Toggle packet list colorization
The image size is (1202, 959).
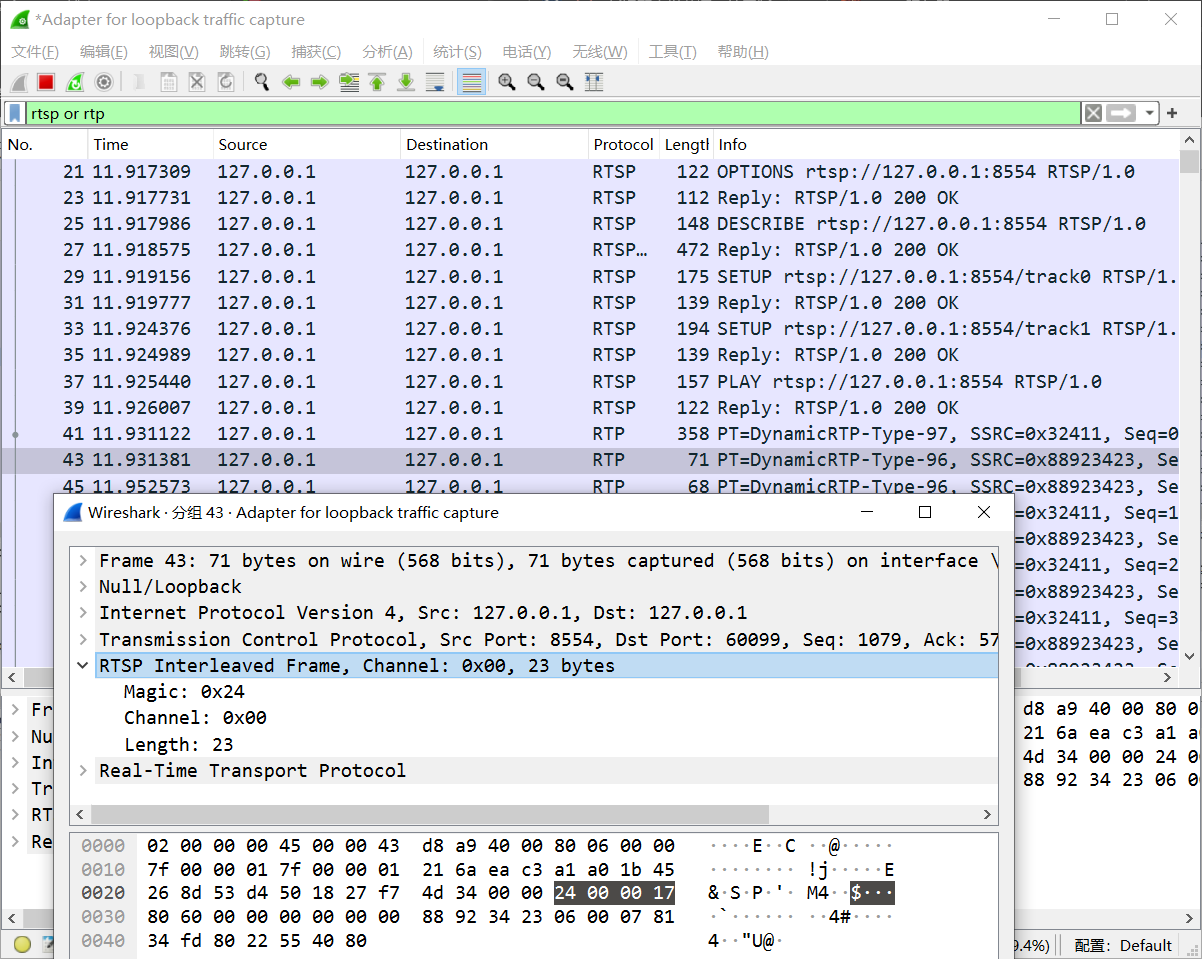pyautogui.click(x=471, y=82)
